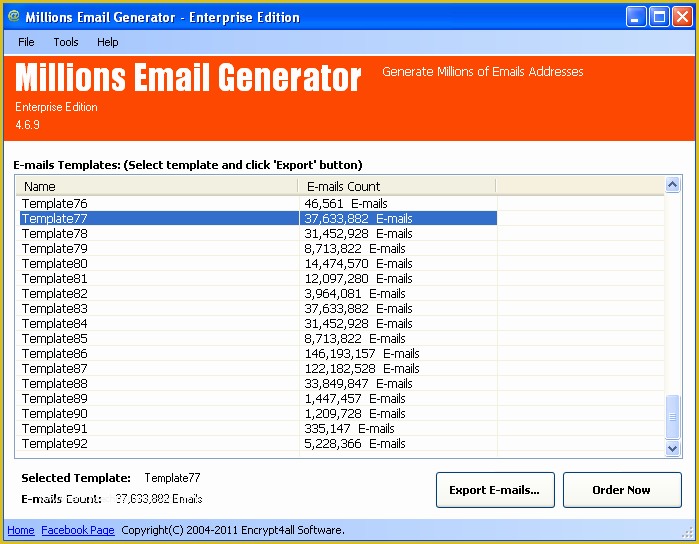The width and height of the screenshot is (699, 544).
Task: Click the scrollbar down arrow
Action: tap(672, 448)
